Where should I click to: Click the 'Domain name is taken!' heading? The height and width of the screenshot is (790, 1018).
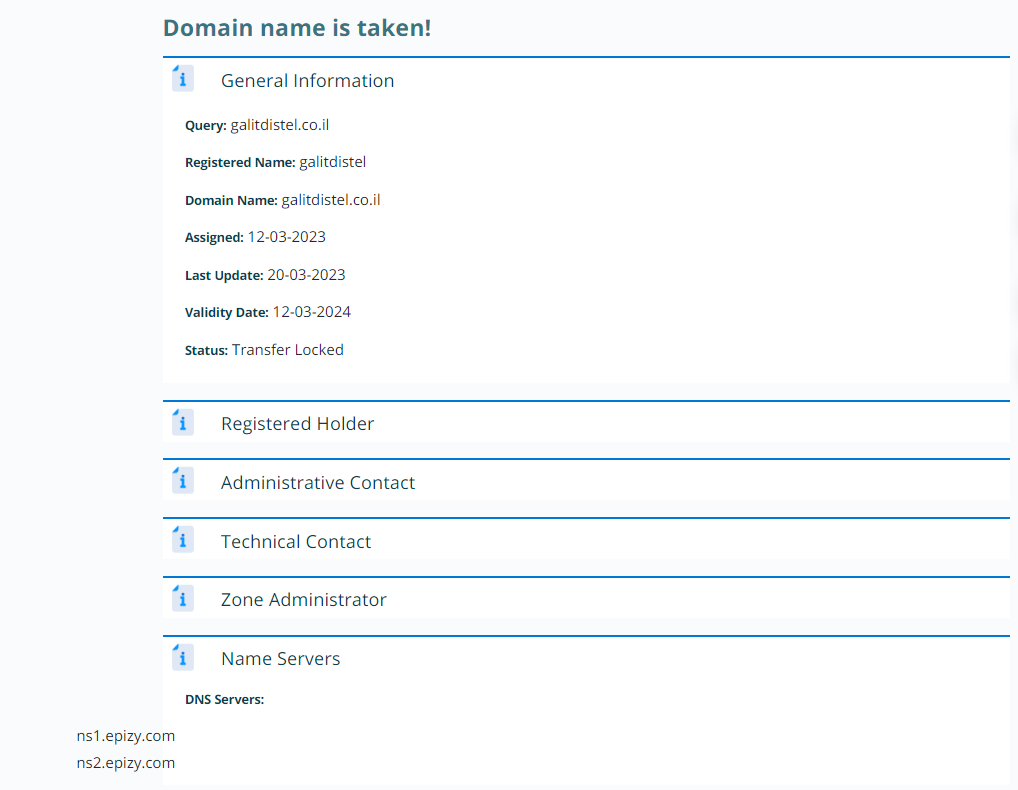297,28
